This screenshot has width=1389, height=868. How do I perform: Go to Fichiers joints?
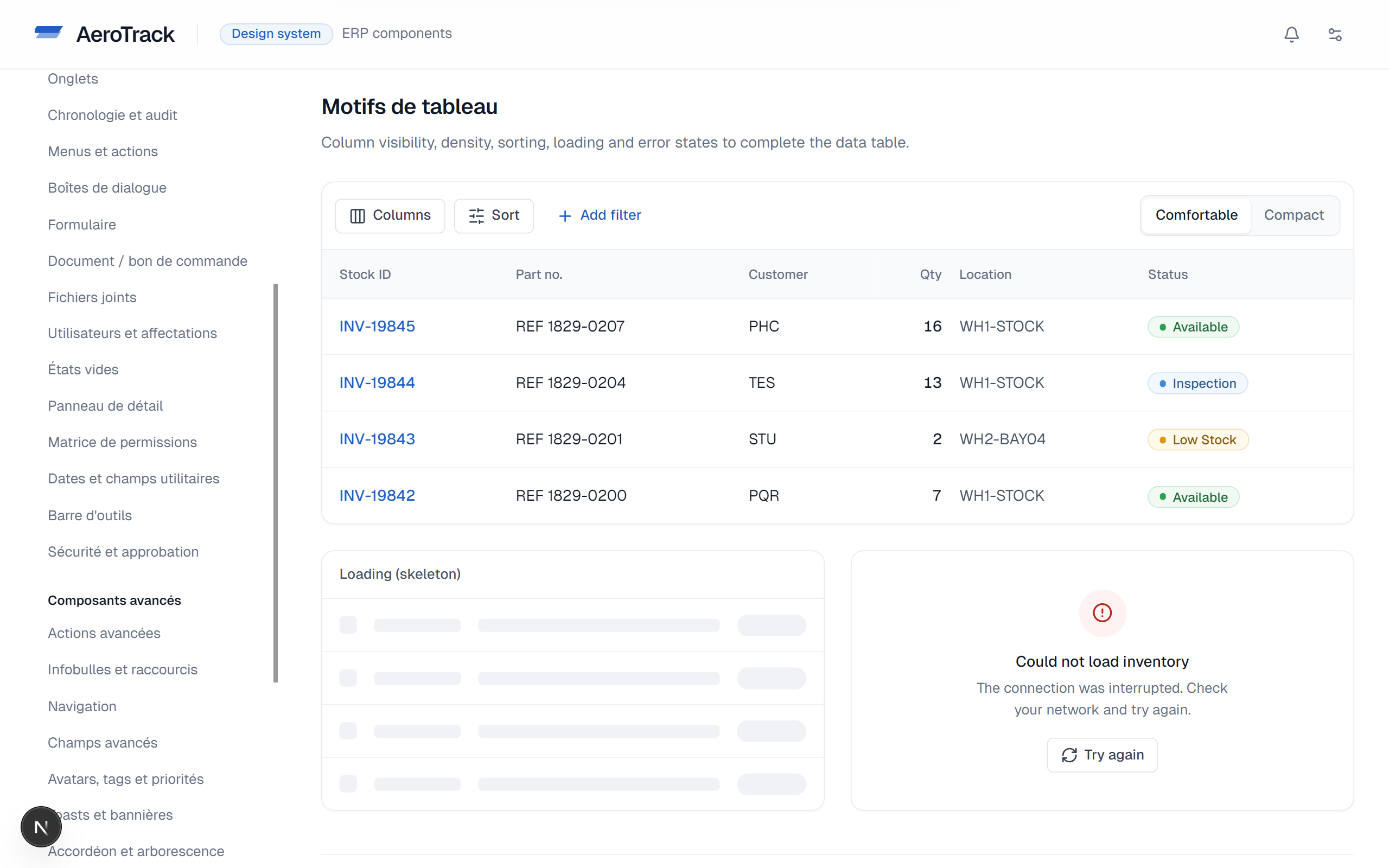click(92, 297)
